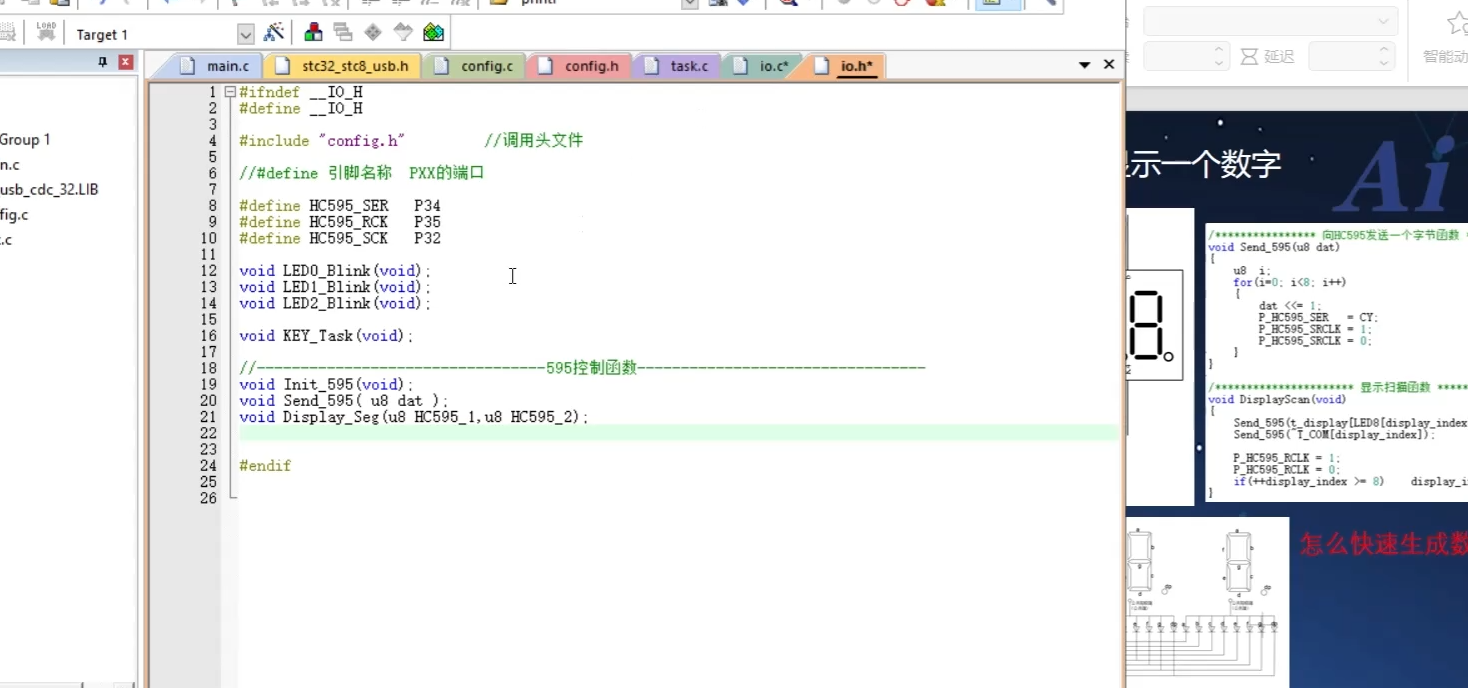1468x688 pixels.
Task: Click 'void LED1_Blink(void);' declaration
Action: tap(335, 287)
